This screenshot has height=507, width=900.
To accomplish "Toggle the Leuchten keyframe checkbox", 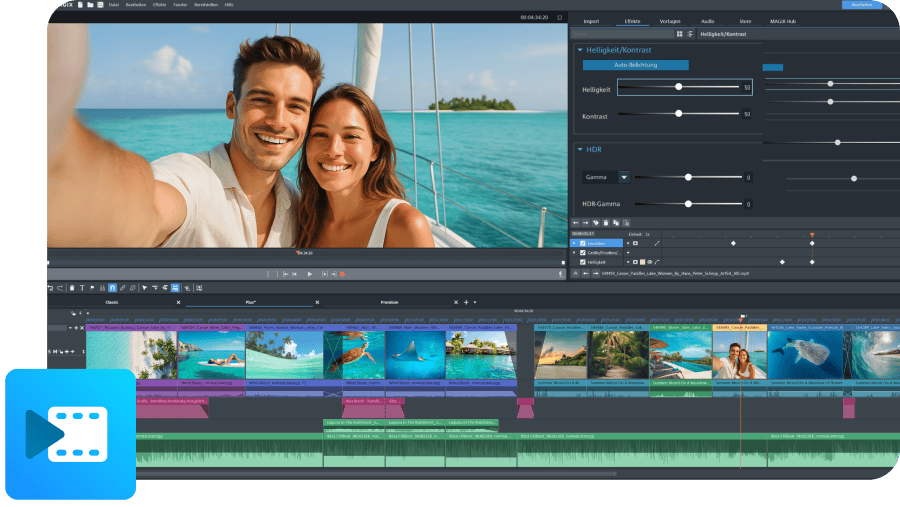I will coord(583,243).
